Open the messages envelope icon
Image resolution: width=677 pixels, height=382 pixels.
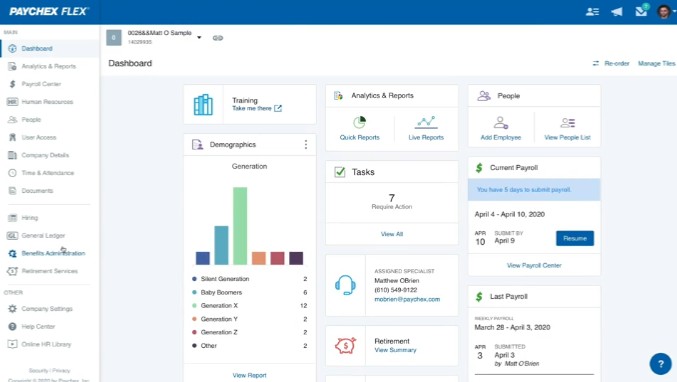coord(641,11)
